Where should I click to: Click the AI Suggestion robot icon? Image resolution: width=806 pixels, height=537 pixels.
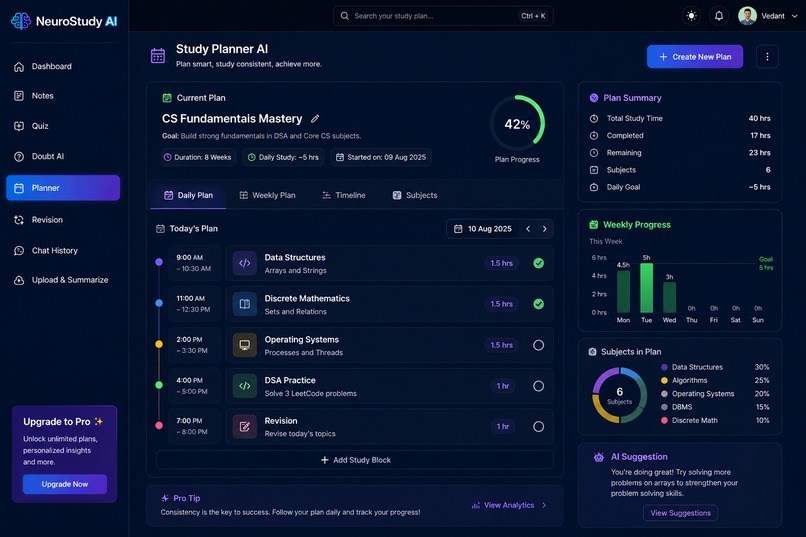tap(598, 457)
